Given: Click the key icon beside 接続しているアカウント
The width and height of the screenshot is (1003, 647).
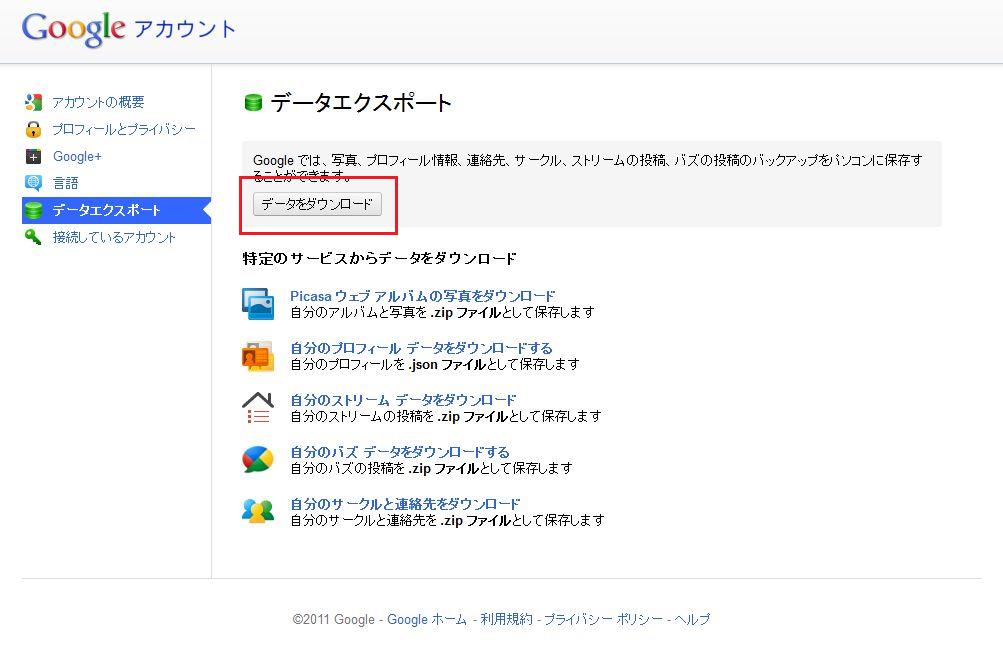Looking at the screenshot, I should [x=33, y=237].
